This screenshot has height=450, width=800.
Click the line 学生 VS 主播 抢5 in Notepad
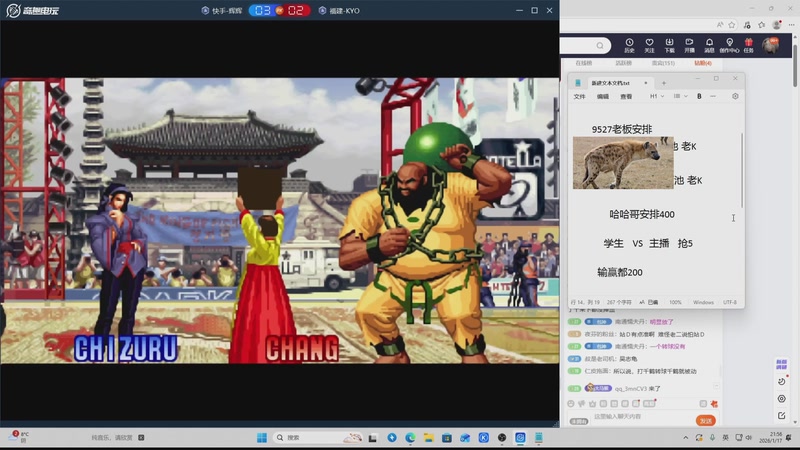(x=648, y=243)
